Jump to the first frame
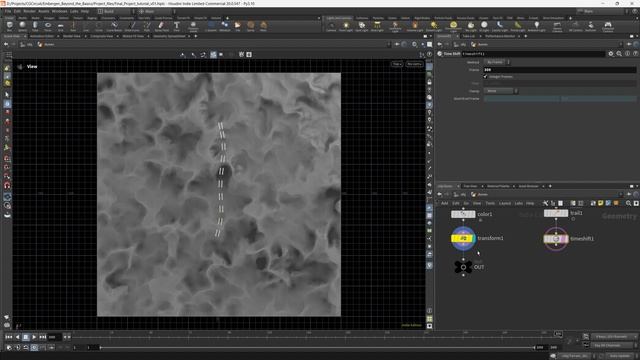This screenshot has height=360, width=640. coord(9,337)
